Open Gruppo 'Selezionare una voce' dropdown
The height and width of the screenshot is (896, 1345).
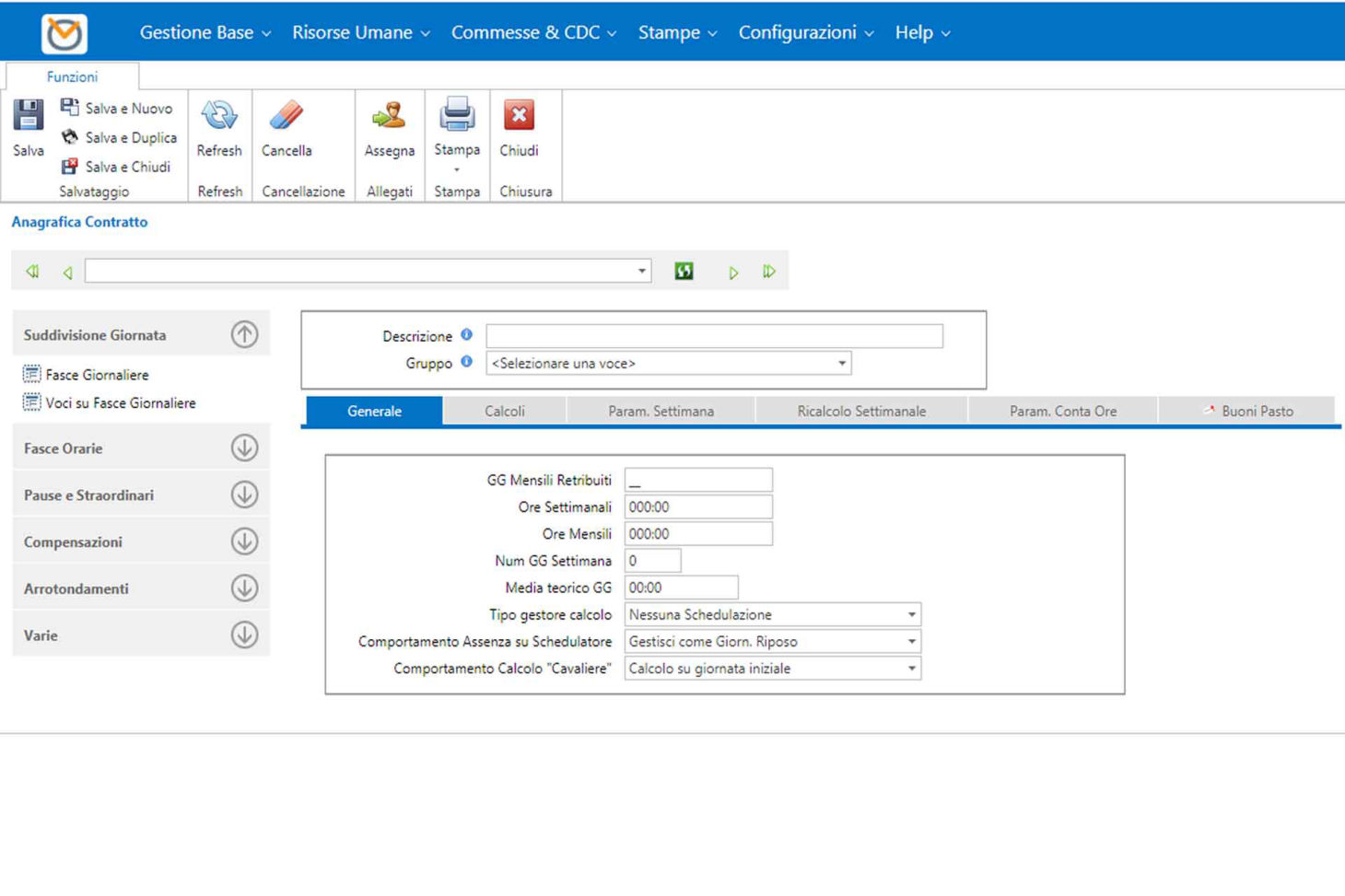point(841,364)
